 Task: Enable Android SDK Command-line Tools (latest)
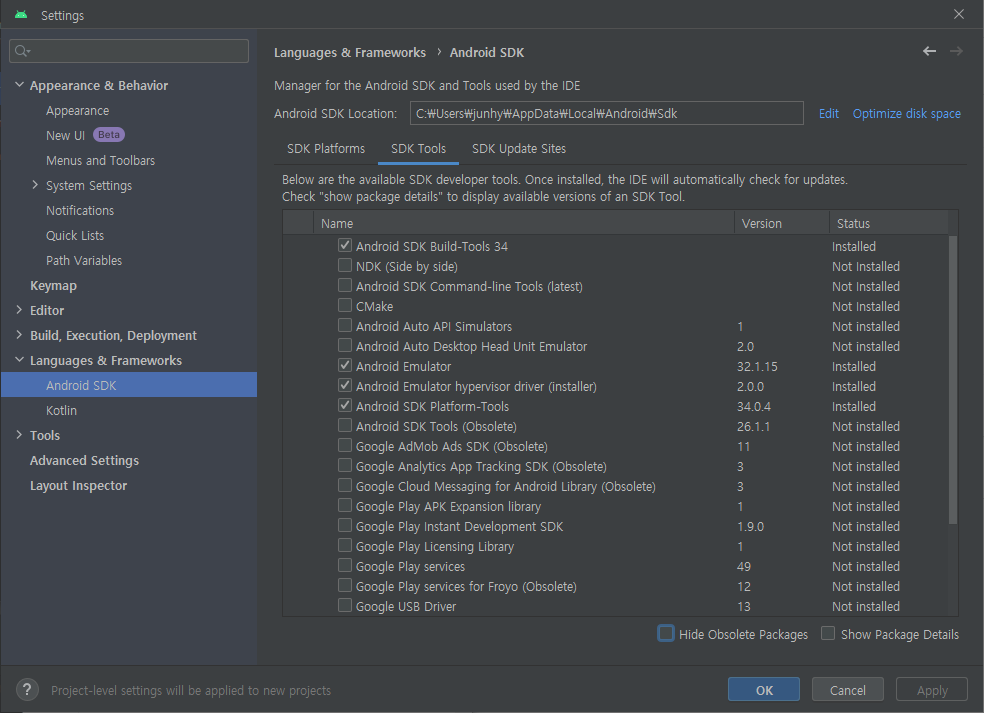[345, 285]
